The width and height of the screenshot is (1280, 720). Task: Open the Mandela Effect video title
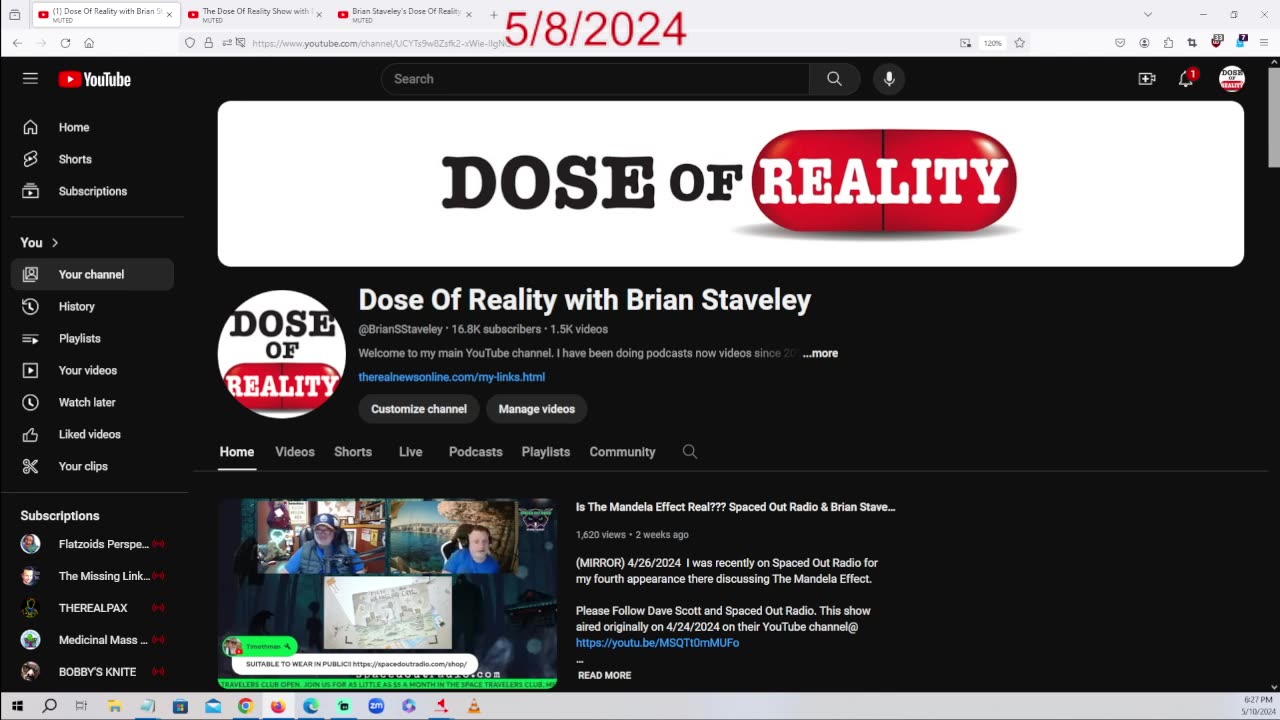pos(735,507)
